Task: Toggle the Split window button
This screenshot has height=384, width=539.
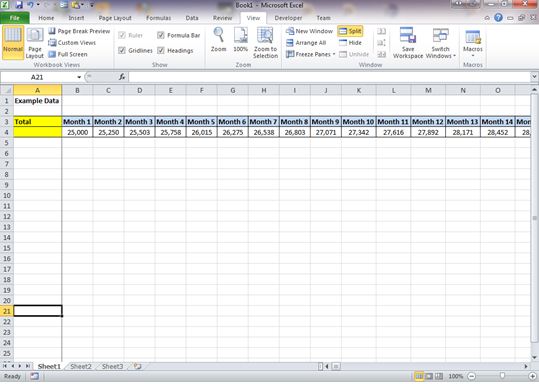Action: pos(350,31)
